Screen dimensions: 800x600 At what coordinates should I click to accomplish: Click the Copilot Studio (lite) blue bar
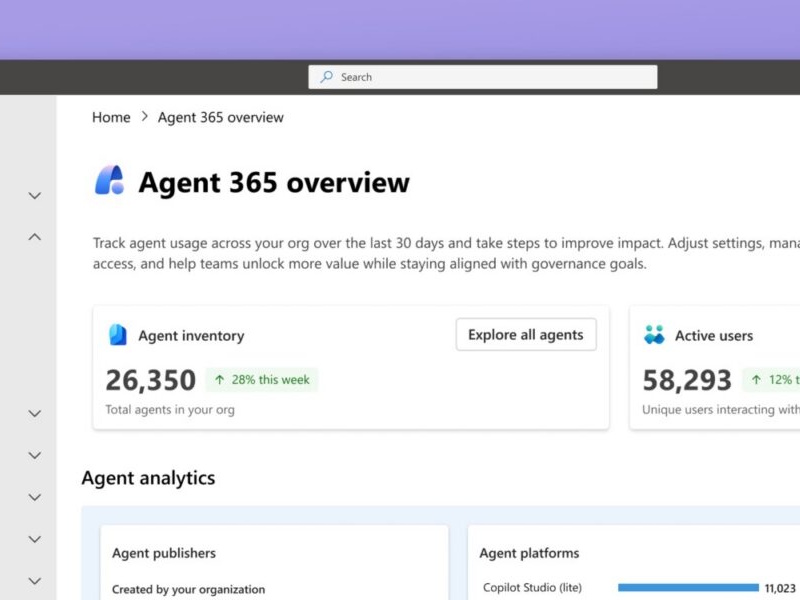(688, 588)
